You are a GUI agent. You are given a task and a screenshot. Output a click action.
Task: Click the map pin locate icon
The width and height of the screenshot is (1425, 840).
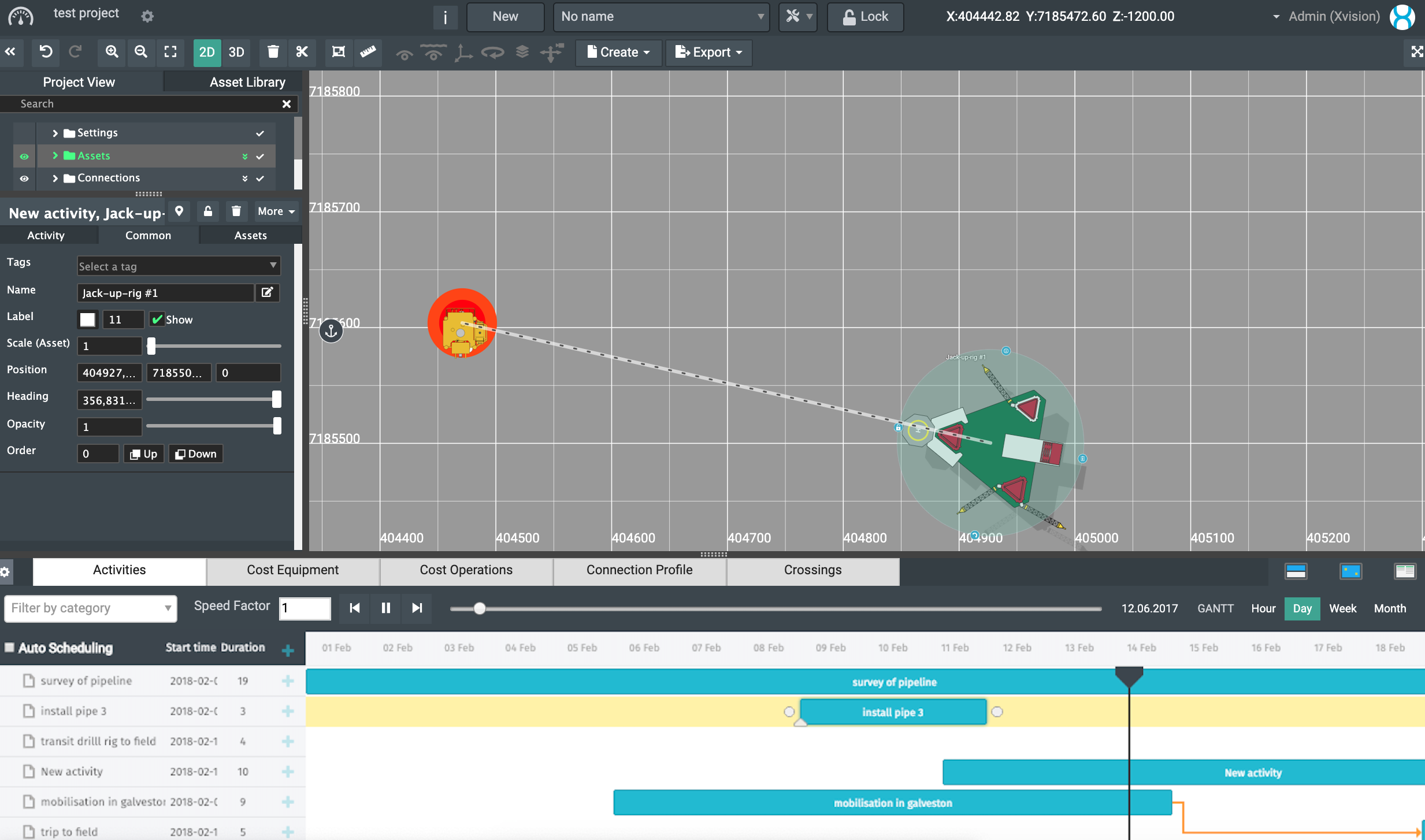click(179, 211)
